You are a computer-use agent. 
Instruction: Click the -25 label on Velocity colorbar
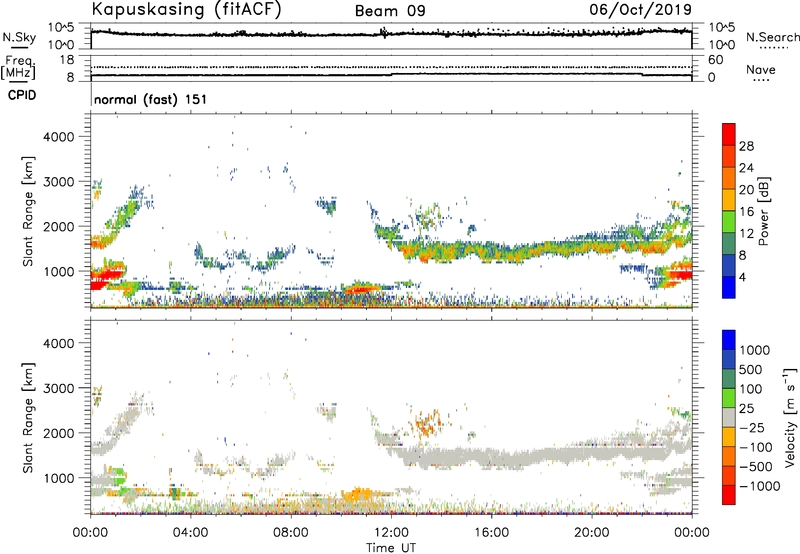pyautogui.click(x=752, y=427)
